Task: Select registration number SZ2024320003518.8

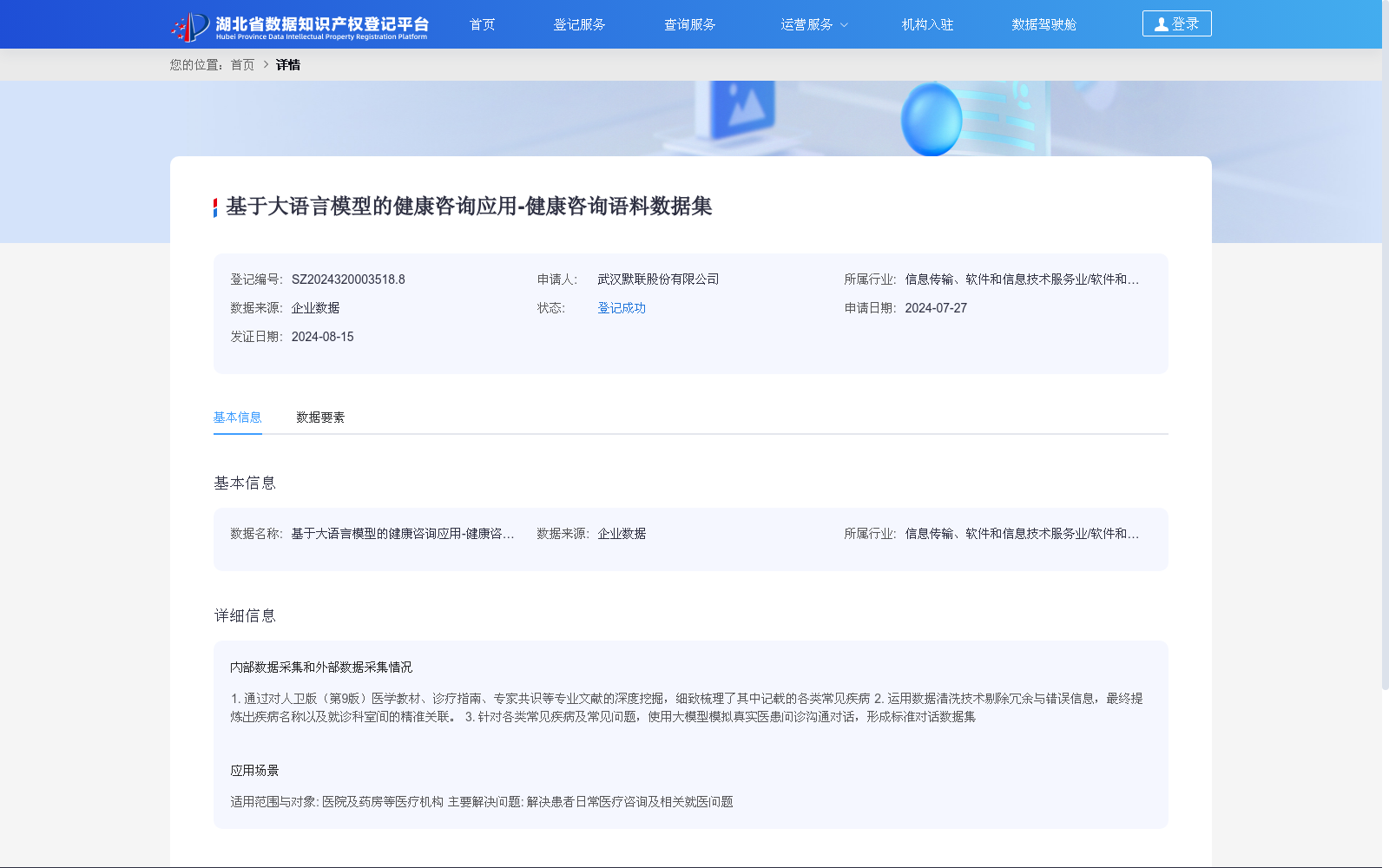Action: pos(348,279)
